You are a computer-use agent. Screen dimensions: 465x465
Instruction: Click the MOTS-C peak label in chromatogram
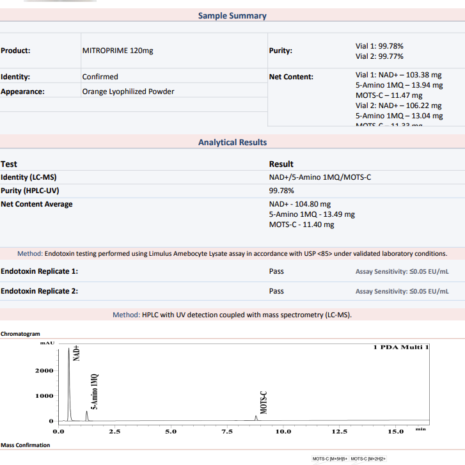coord(263,403)
